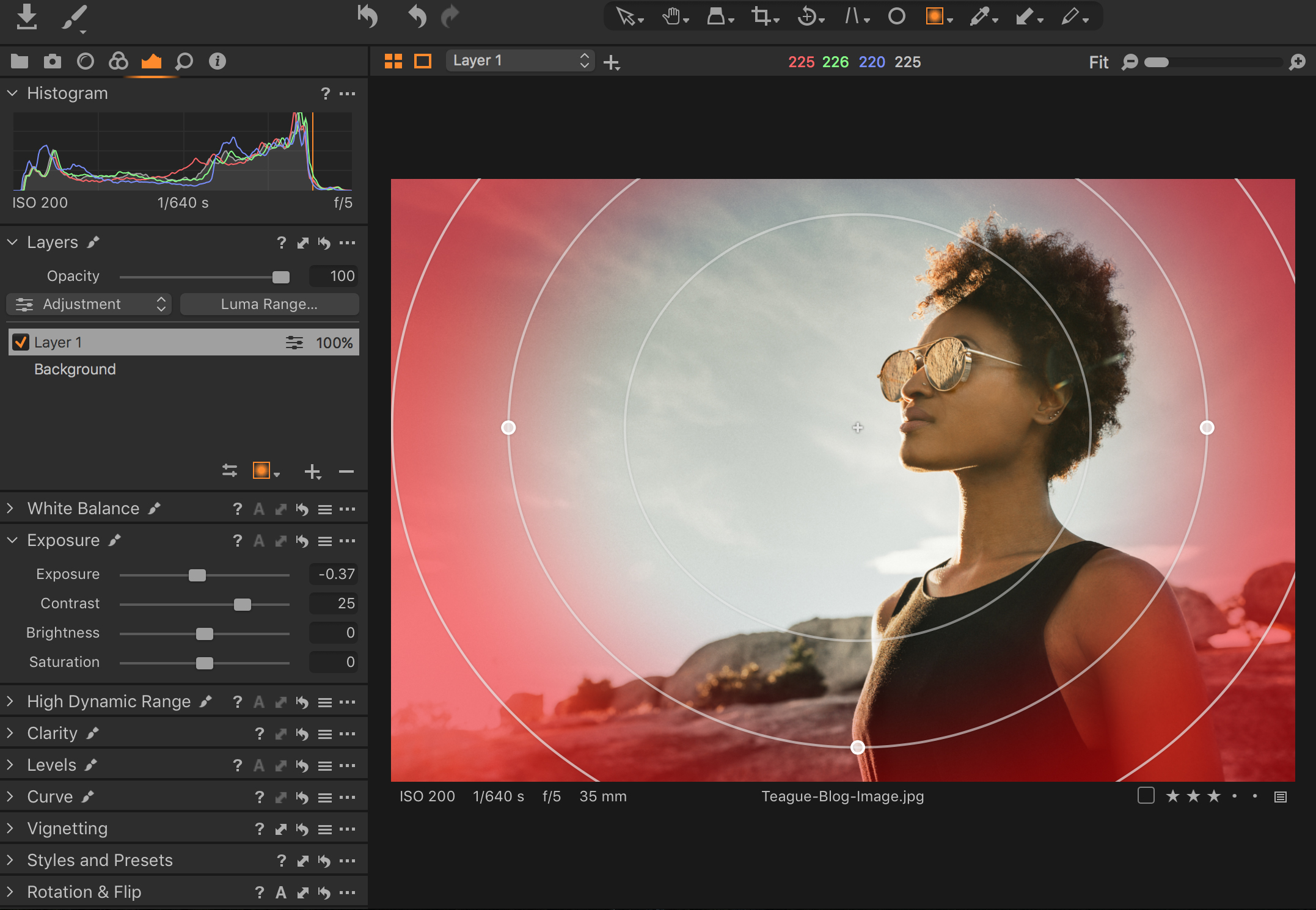This screenshot has height=910, width=1316.
Task: Click the Layer 1 100% opacity value
Action: tap(334, 343)
